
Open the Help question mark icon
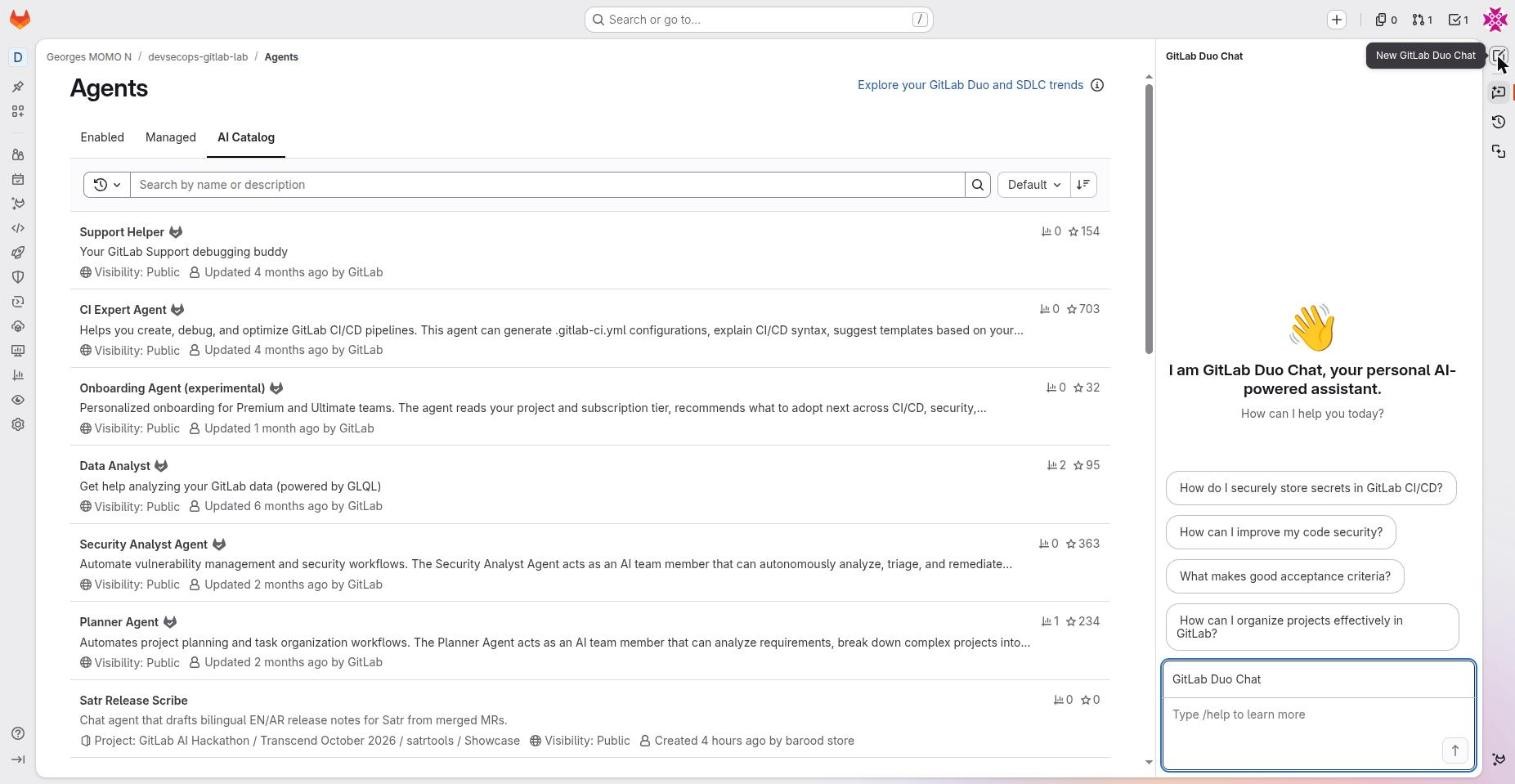pyautogui.click(x=17, y=734)
